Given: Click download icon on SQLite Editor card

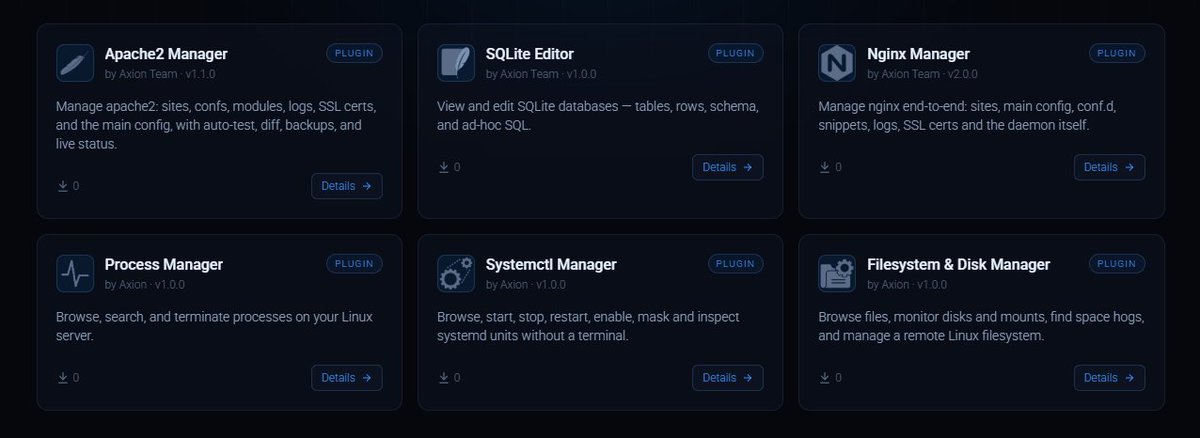Looking at the screenshot, I should (x=443, y=167).
